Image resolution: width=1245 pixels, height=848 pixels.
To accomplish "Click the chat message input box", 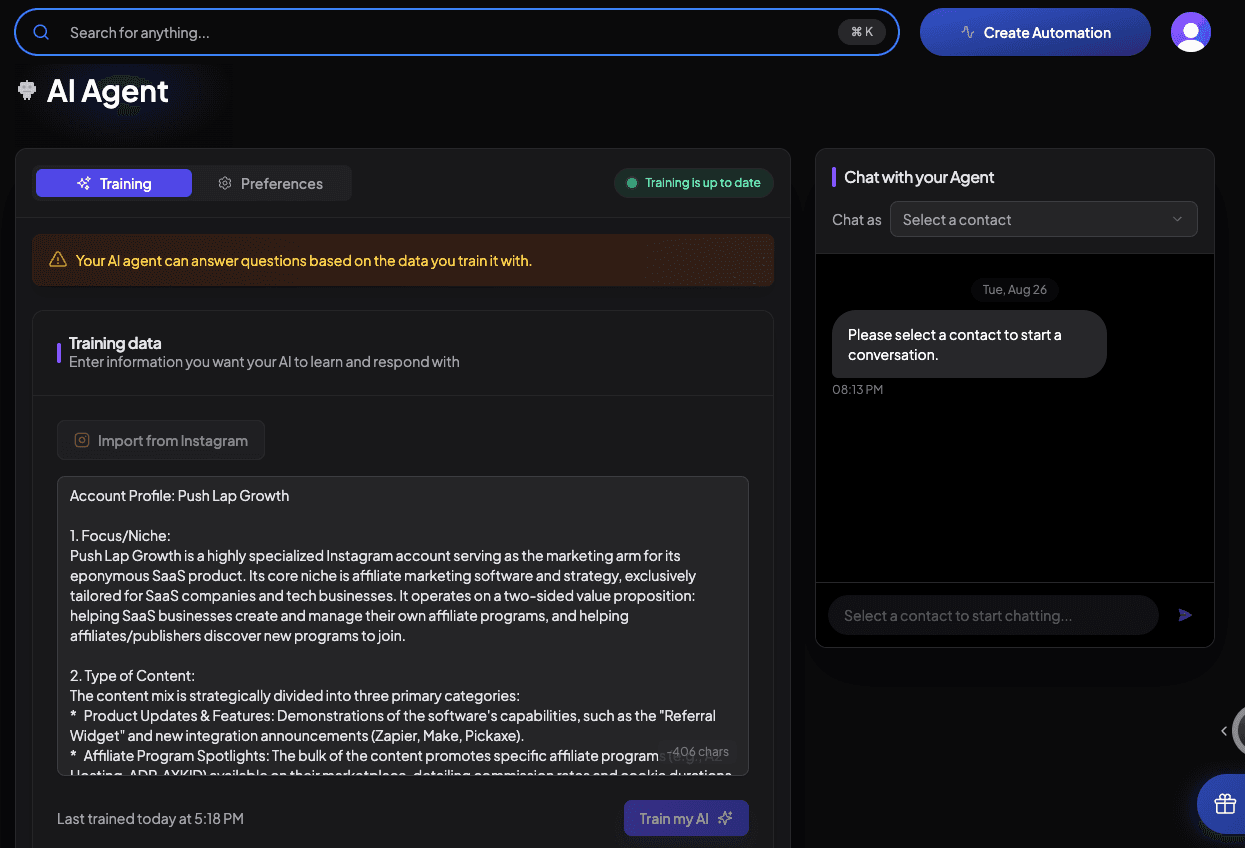I will click(992, 616).
